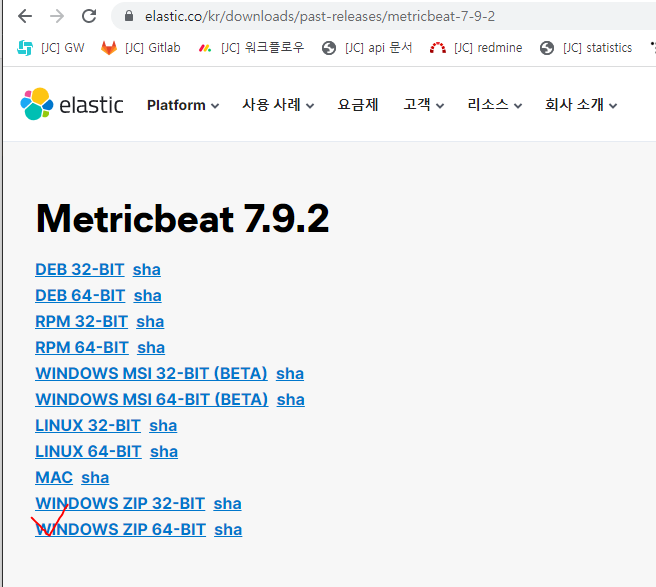Download the DEB 64-BIT package

(x=80, y=295)
